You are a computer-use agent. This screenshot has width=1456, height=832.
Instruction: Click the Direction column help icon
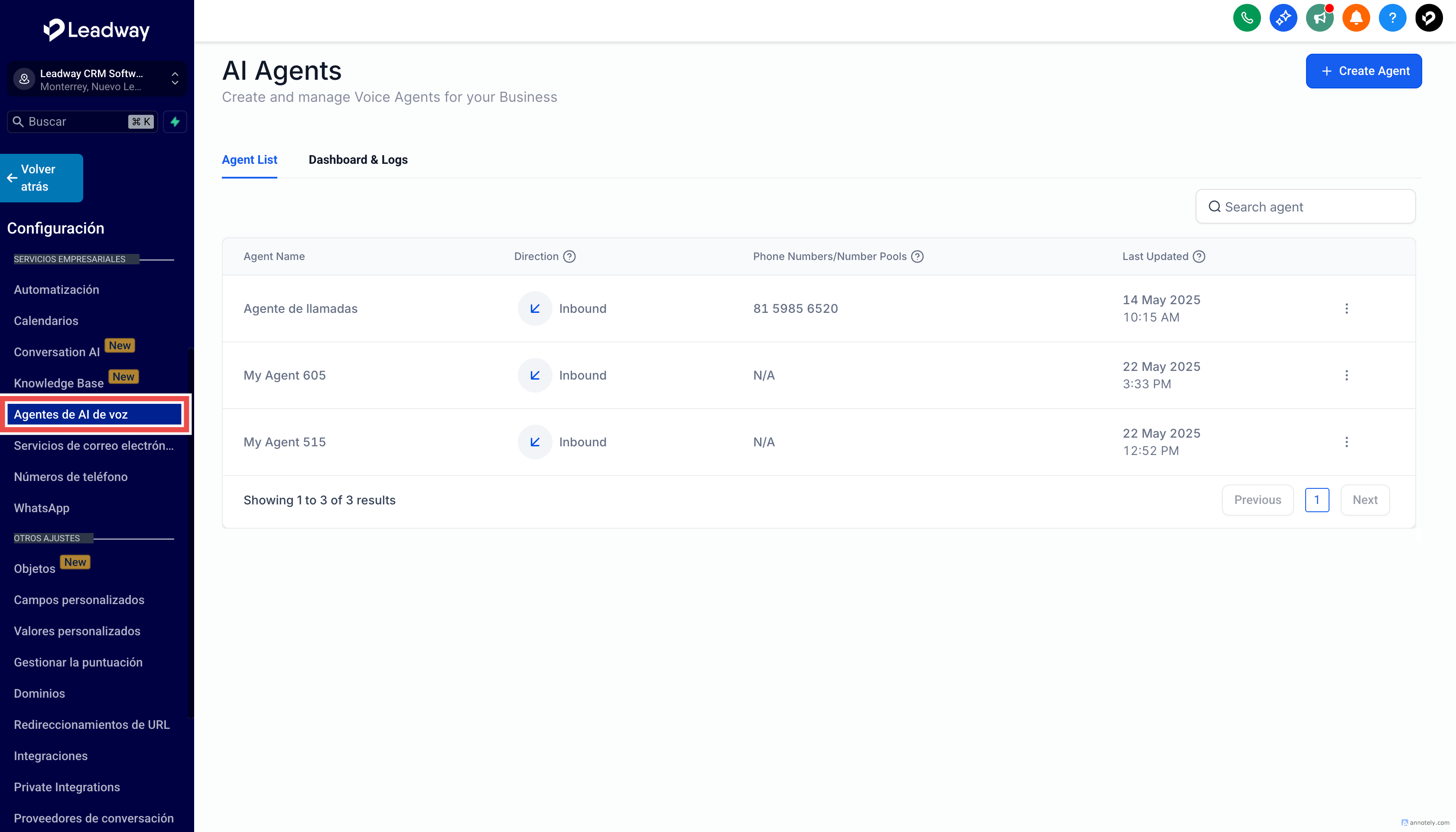[569, 257]
